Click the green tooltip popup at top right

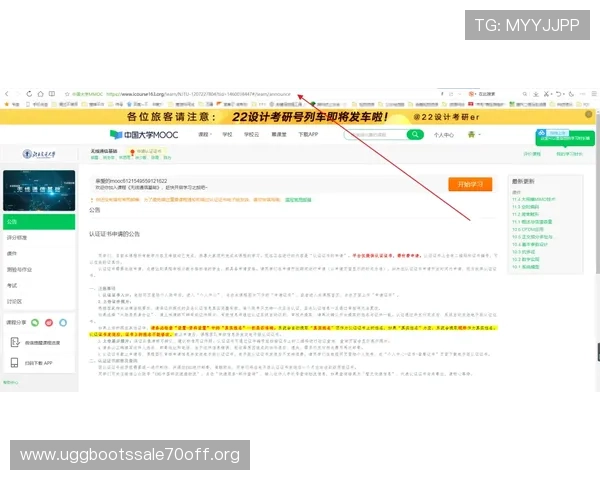pos(565,137)
